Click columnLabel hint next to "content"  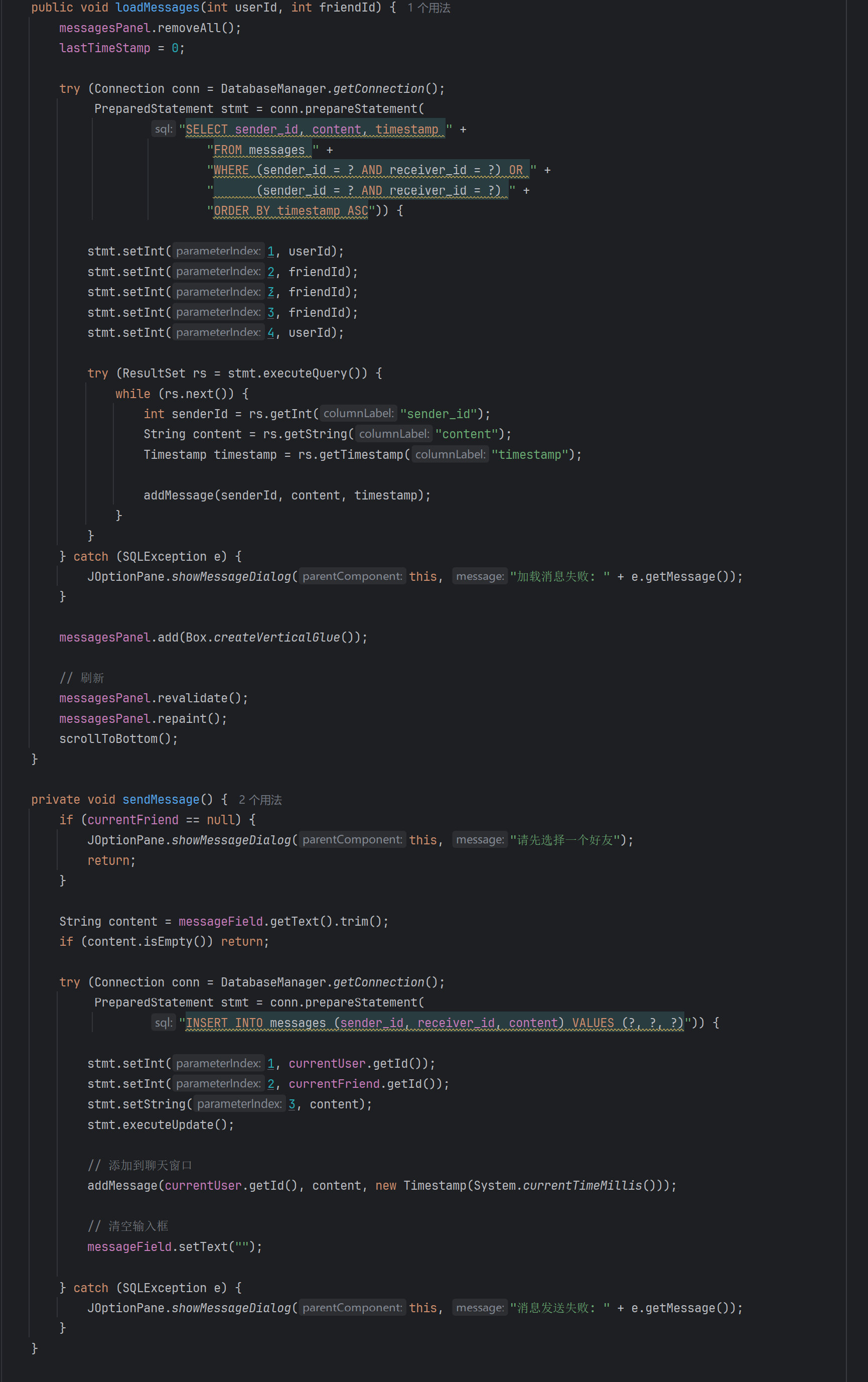(393, 434)
